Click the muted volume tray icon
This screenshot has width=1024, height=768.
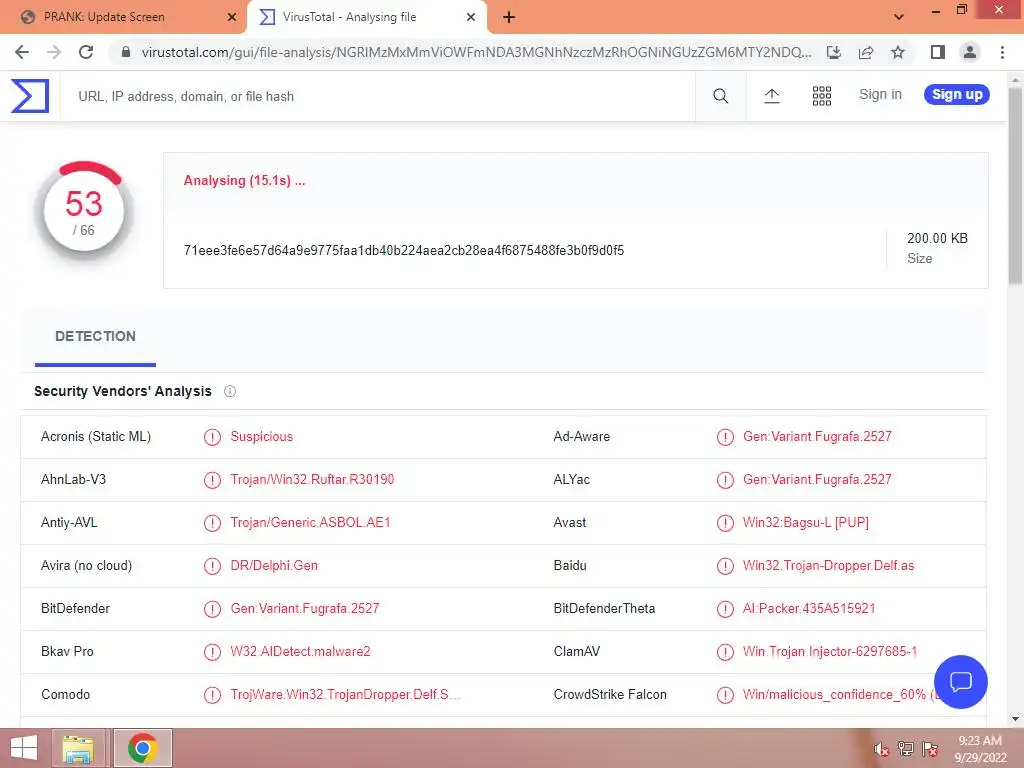click(x=881, y=749)
